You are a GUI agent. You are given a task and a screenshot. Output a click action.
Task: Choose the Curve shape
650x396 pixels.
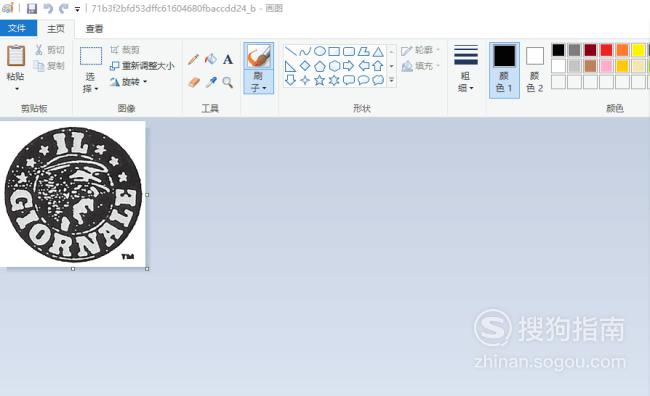[305, 51]
